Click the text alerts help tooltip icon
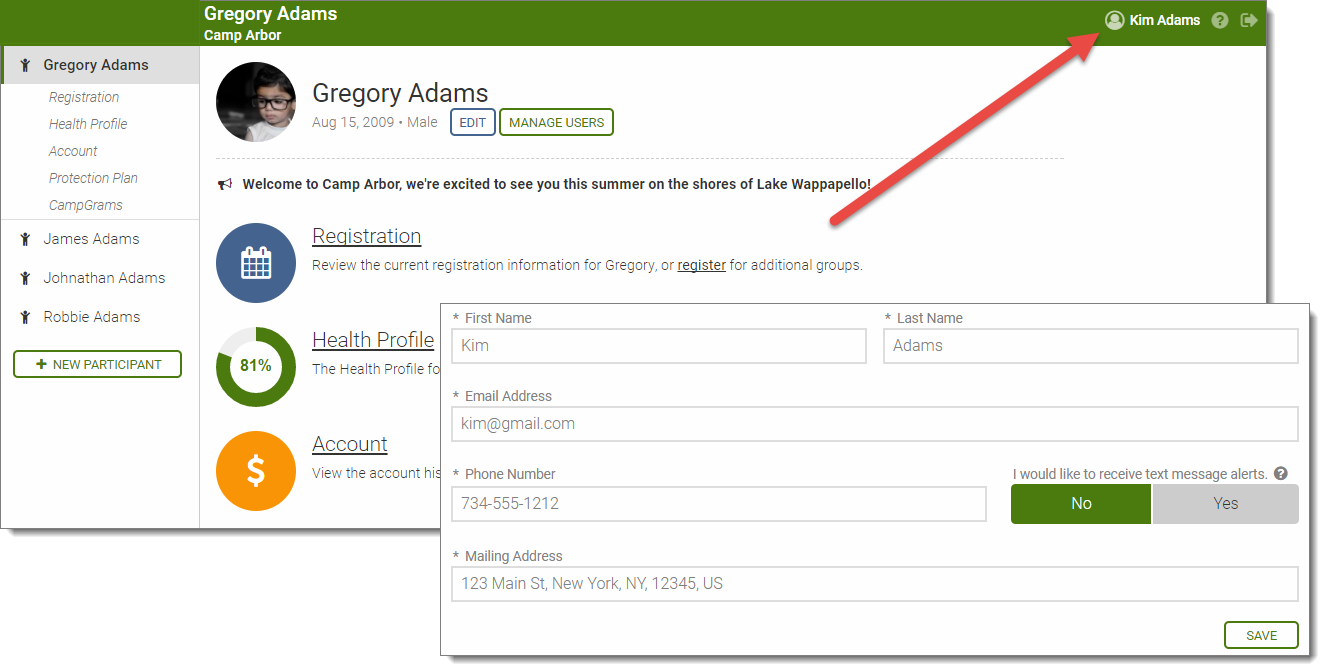Screen dimensions: 1325x669 (1281, 474)
